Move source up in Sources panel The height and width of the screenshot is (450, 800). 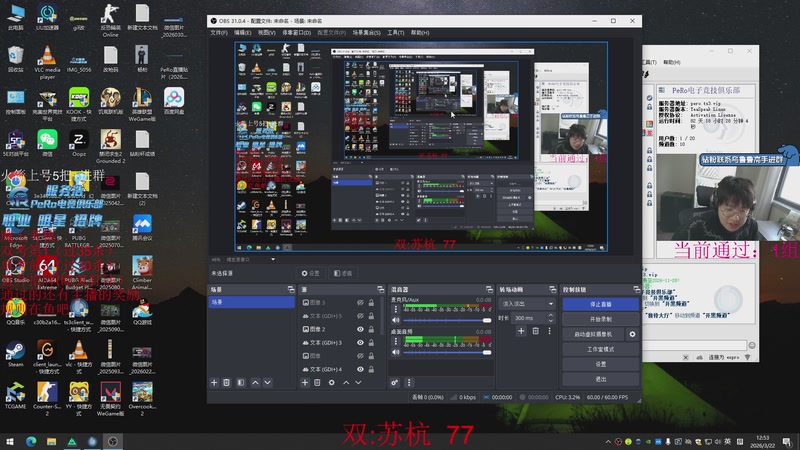click(x=346, y=382)
